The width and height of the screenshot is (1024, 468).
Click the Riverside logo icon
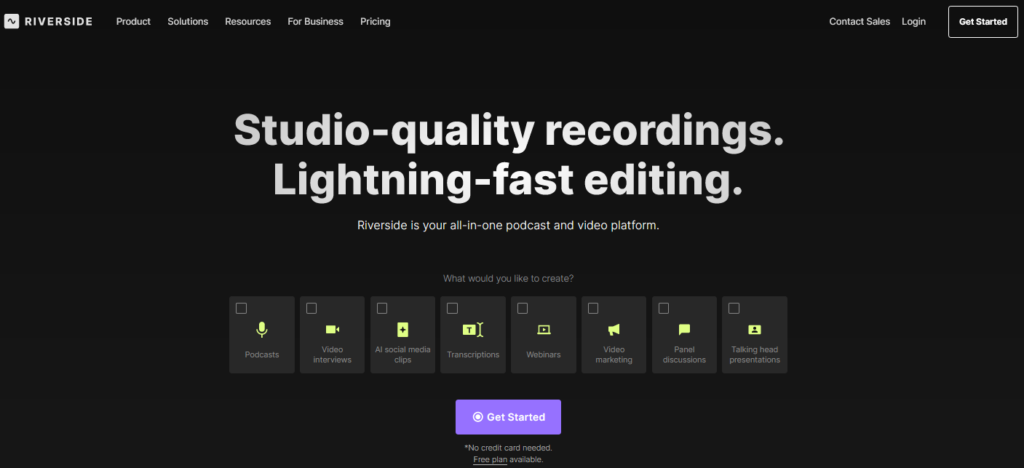(12, 22)
